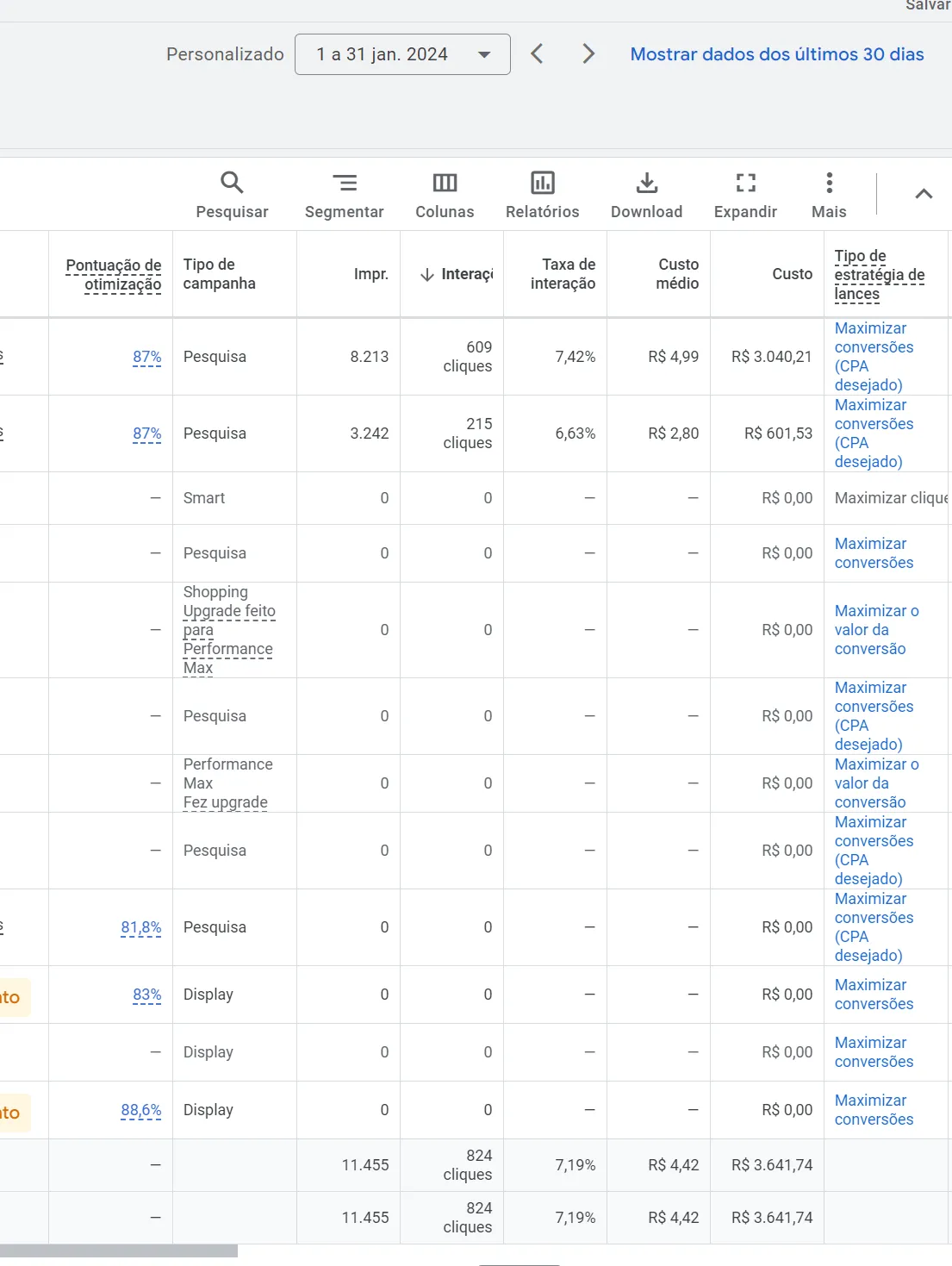
Task: Click Mostrar dados dos últimos 30 dias
Action: click(x=776, y=54)
